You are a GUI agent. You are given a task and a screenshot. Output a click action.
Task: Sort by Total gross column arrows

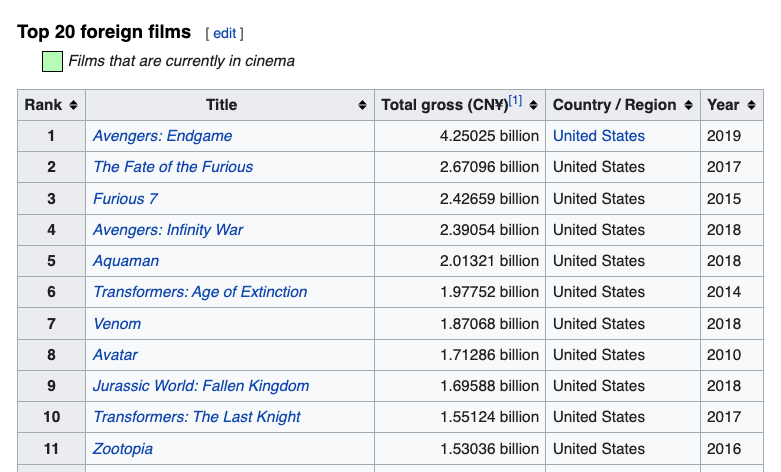tap(533, 105)
